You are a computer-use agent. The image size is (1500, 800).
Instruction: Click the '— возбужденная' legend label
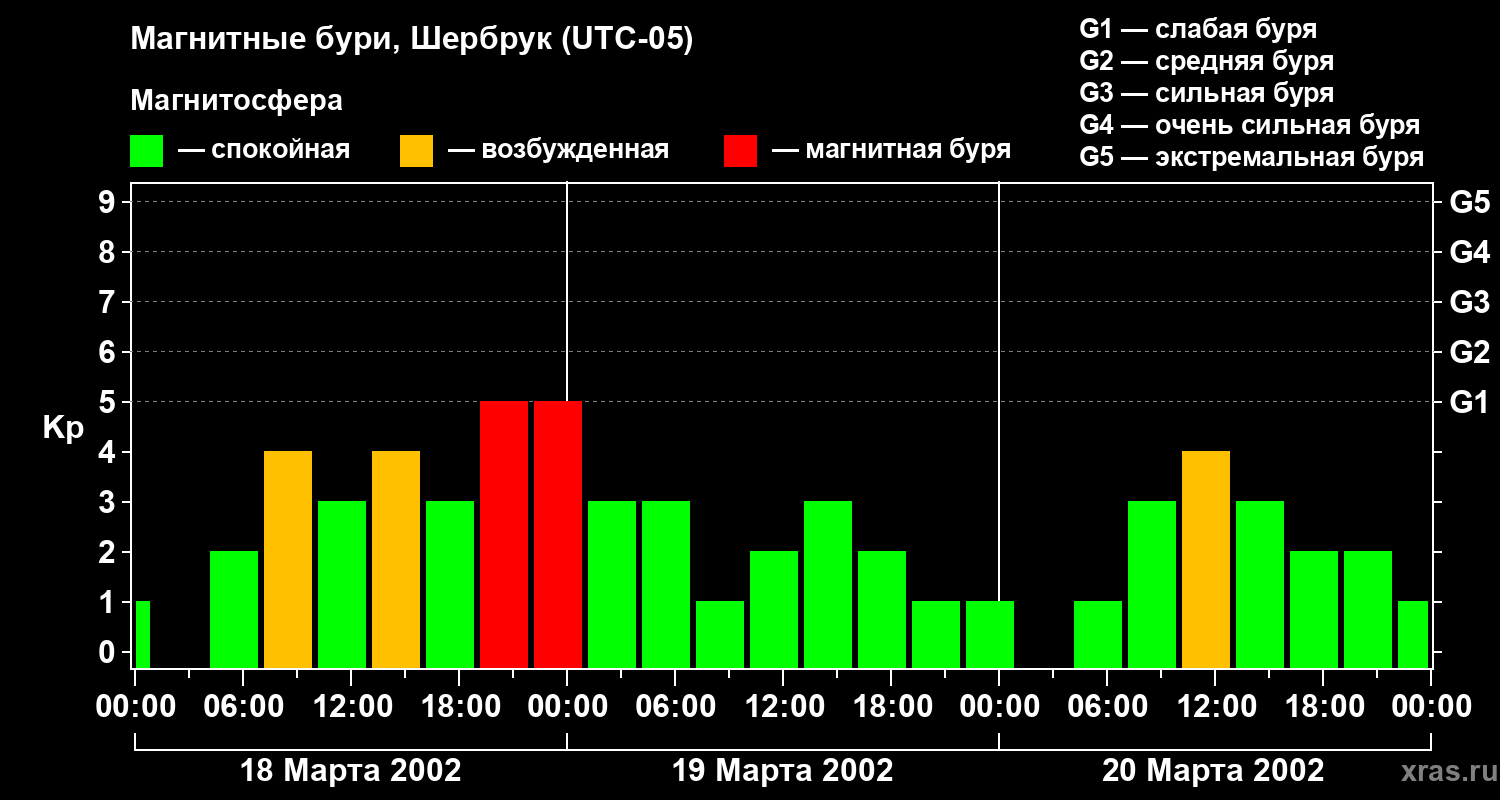point(558,150)
